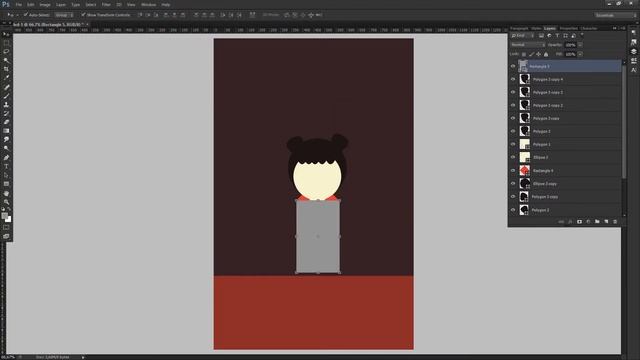Click the add layer mask icon

pos(579,222)
